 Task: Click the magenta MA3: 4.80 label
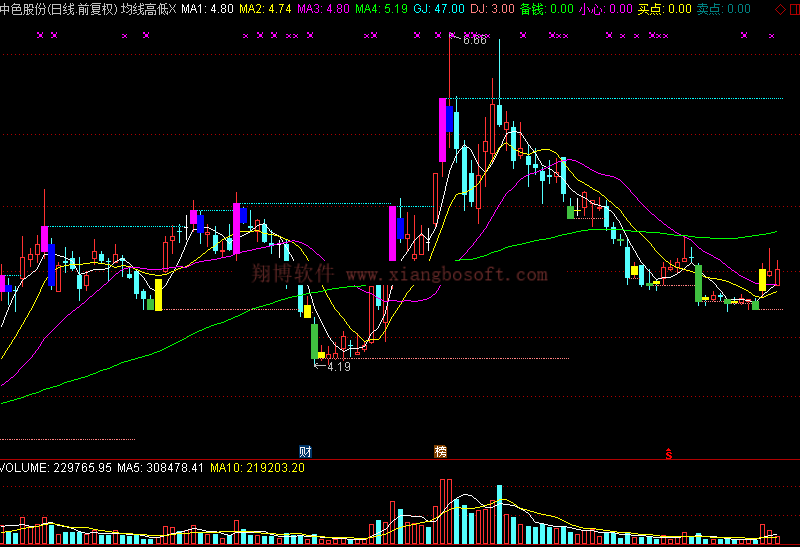[323, 9]
